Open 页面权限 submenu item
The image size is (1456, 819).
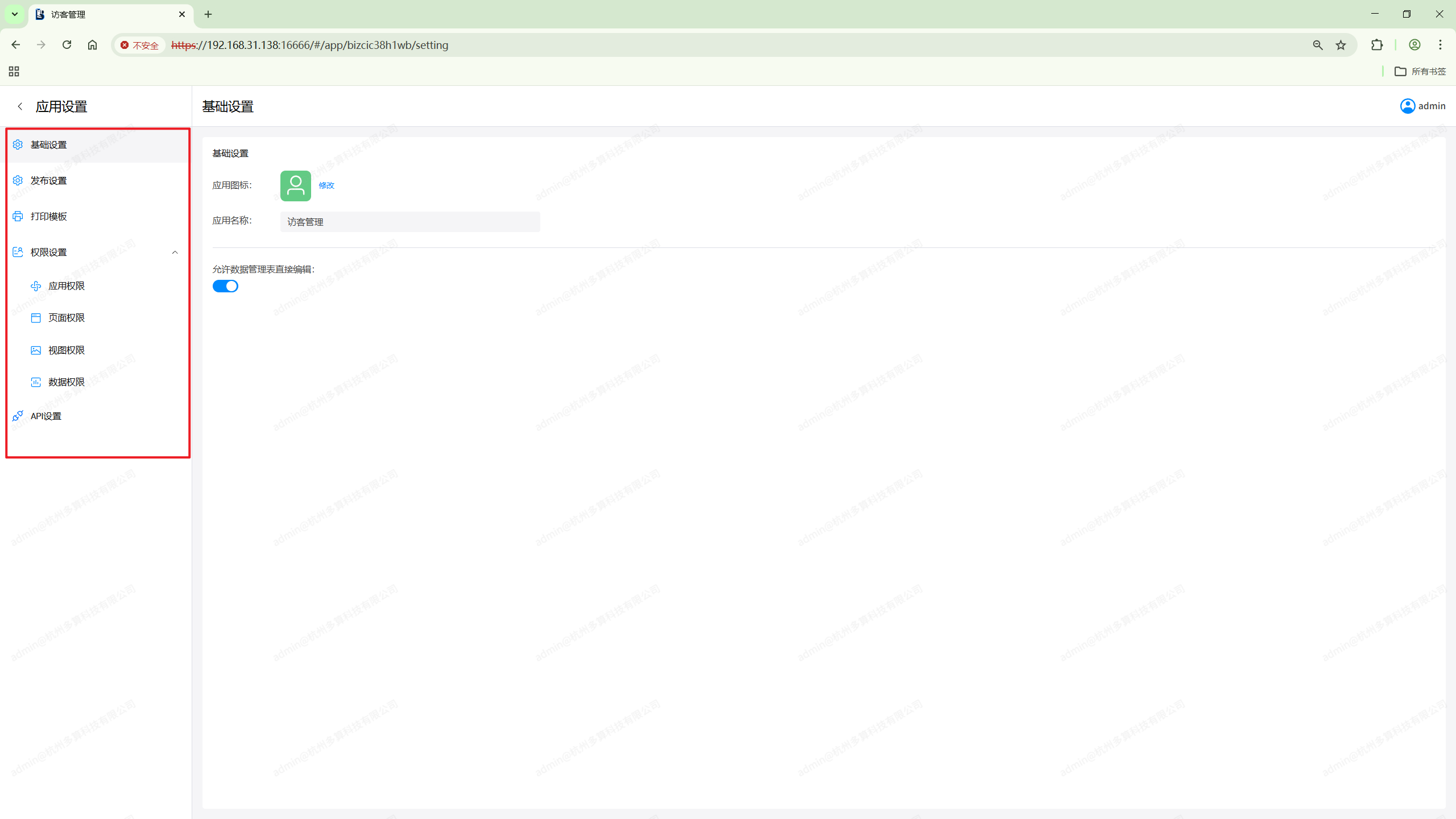point(67,317)
